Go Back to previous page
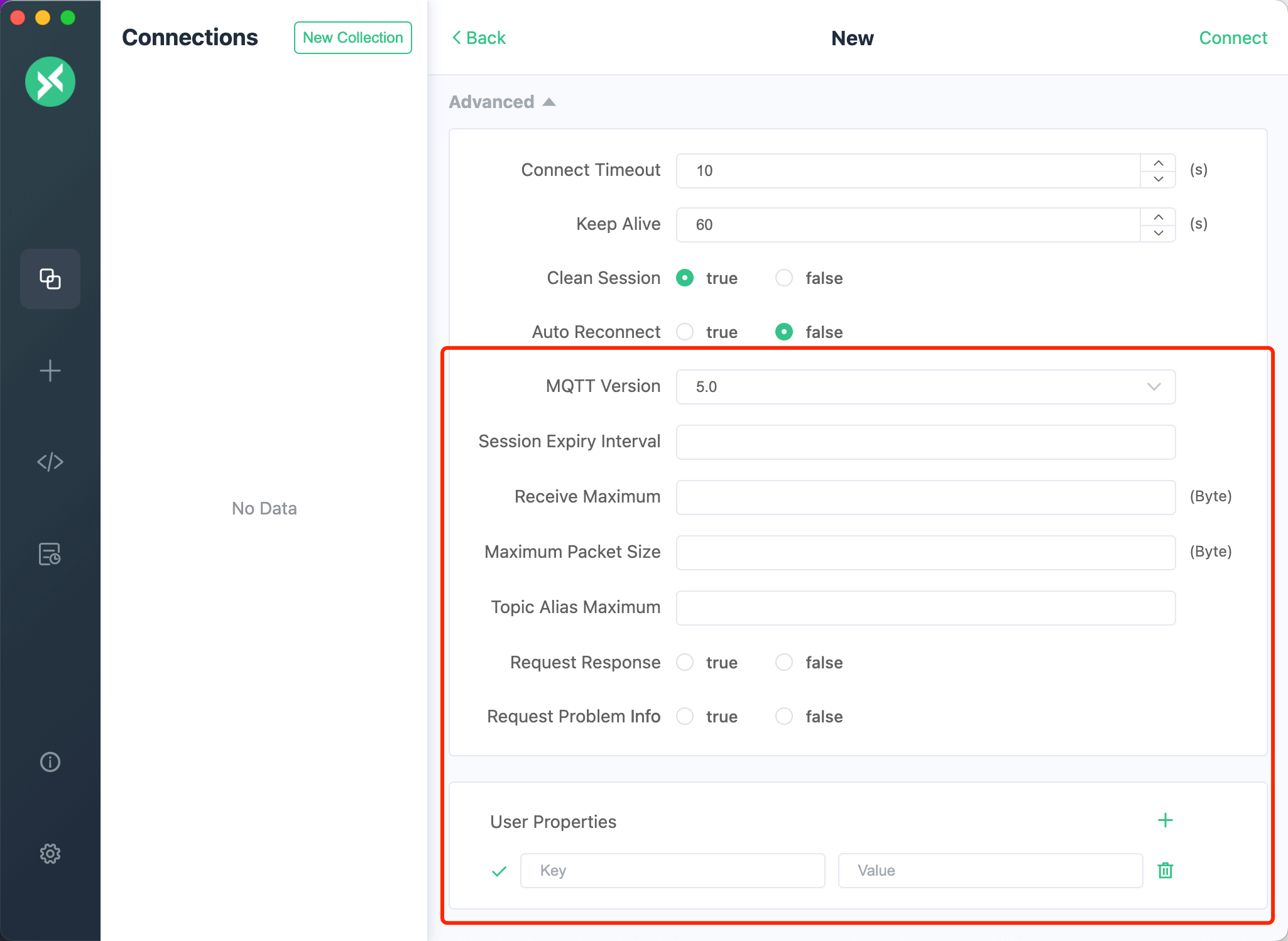This screenshot has width=1288, height=941. 479,38
